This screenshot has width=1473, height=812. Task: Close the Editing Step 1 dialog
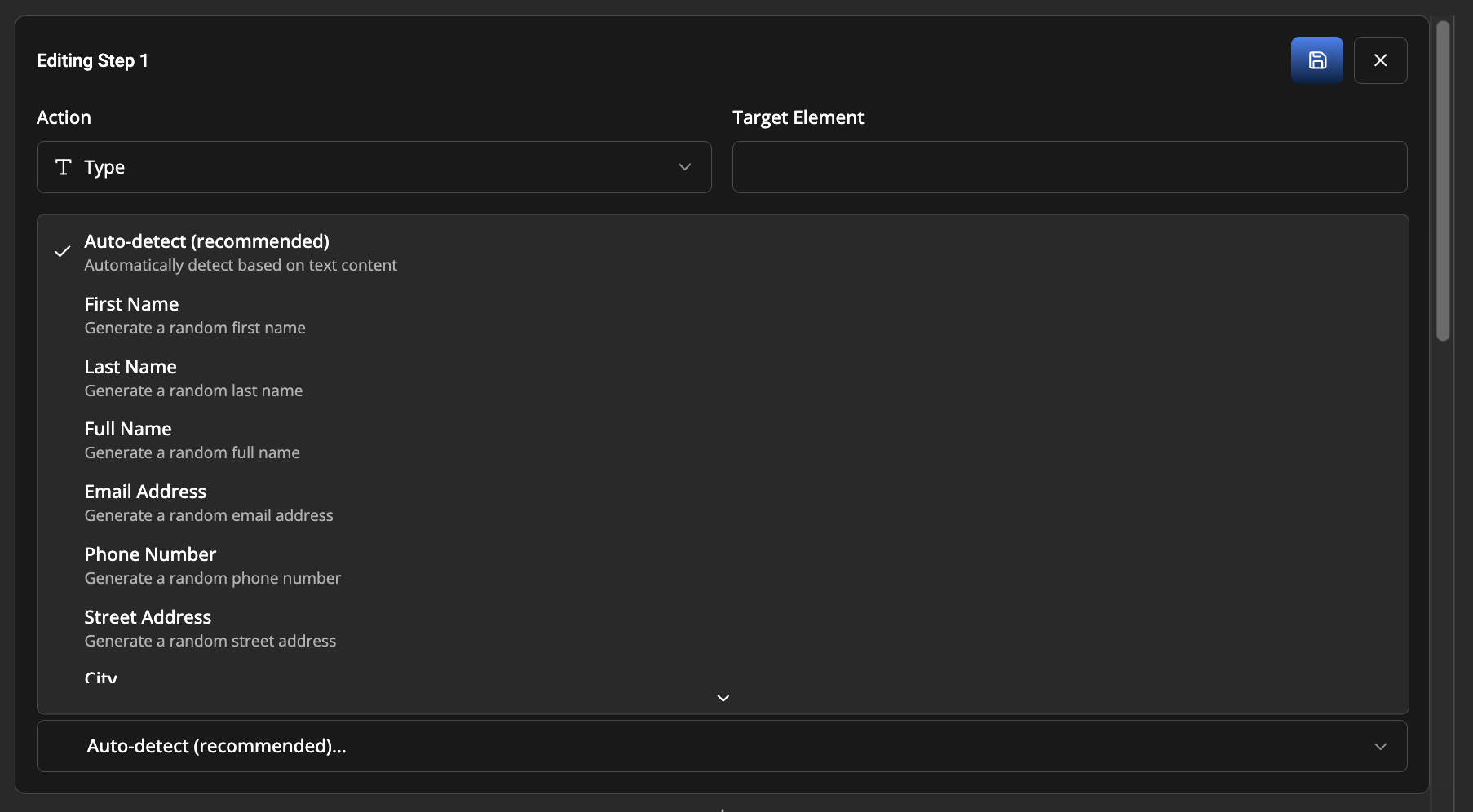point(1380,60)
